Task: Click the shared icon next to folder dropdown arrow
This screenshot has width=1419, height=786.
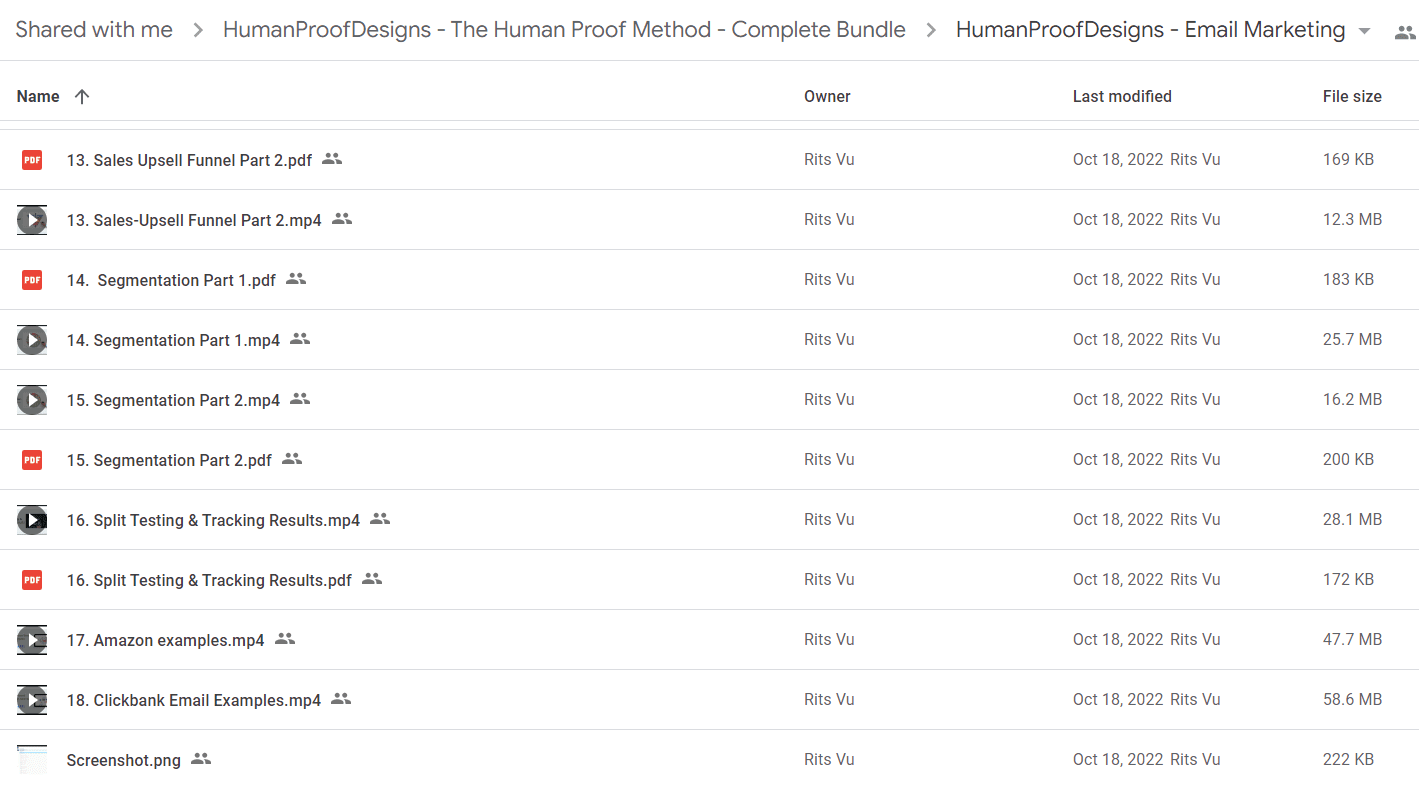Action: click(x=1405, y=32)
